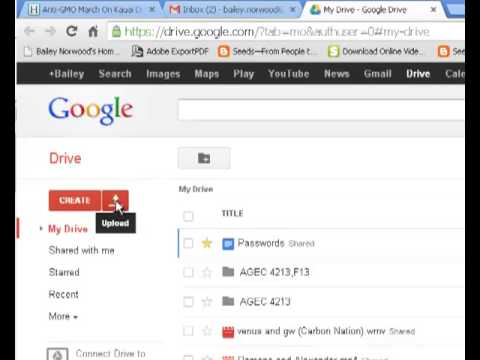Open Seeds—From People bookmark

[x=268, y=51]
